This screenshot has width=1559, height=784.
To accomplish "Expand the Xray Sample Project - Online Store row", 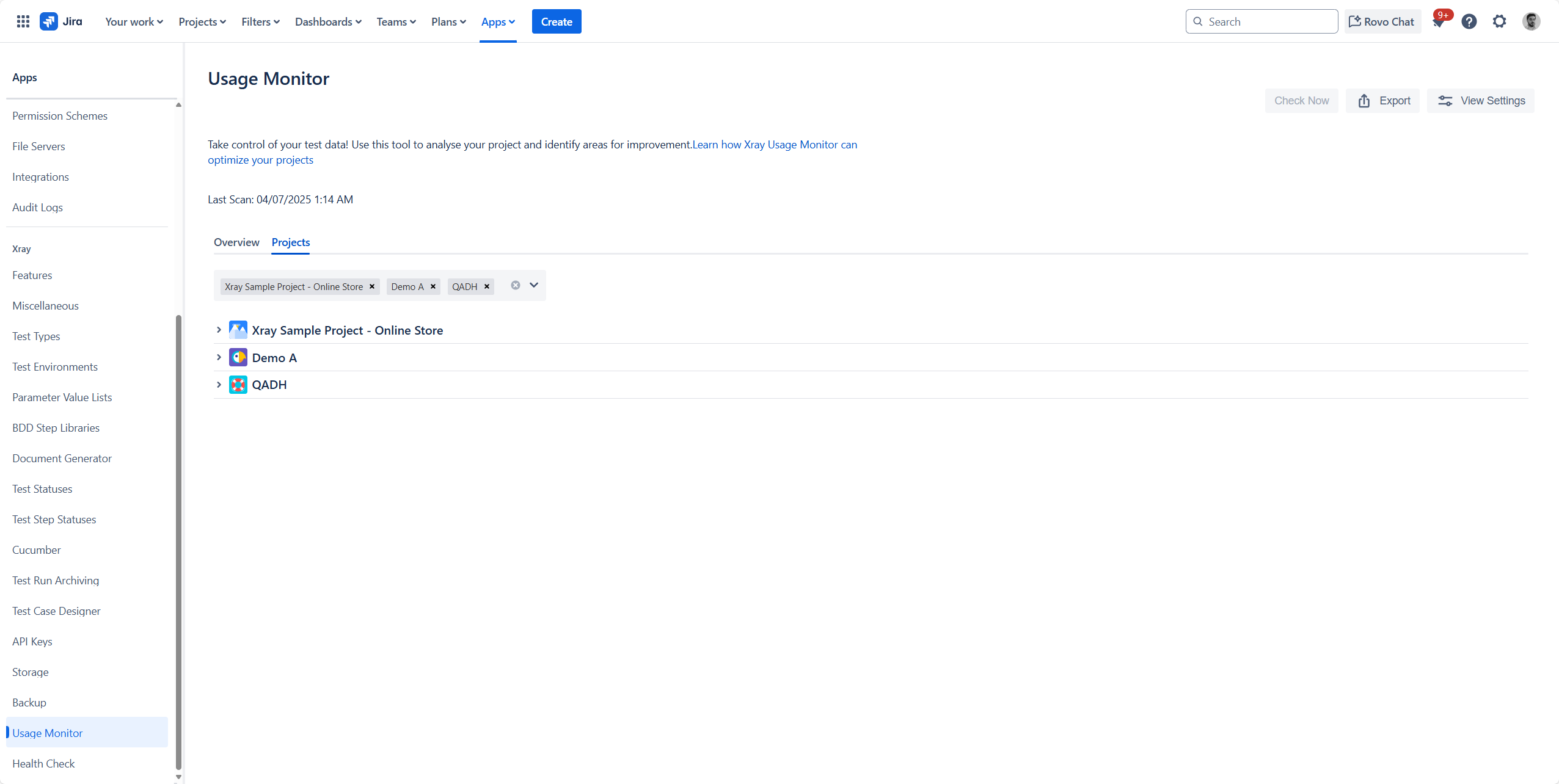I will click(x=219, y=330).
